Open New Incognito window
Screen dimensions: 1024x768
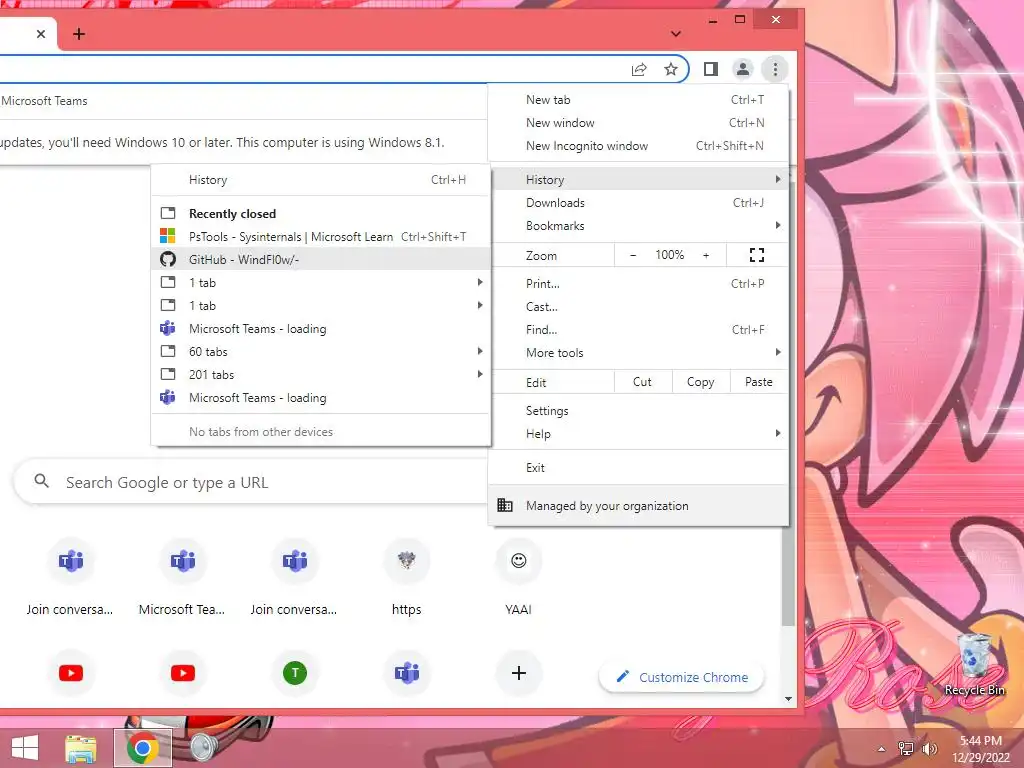638,146
